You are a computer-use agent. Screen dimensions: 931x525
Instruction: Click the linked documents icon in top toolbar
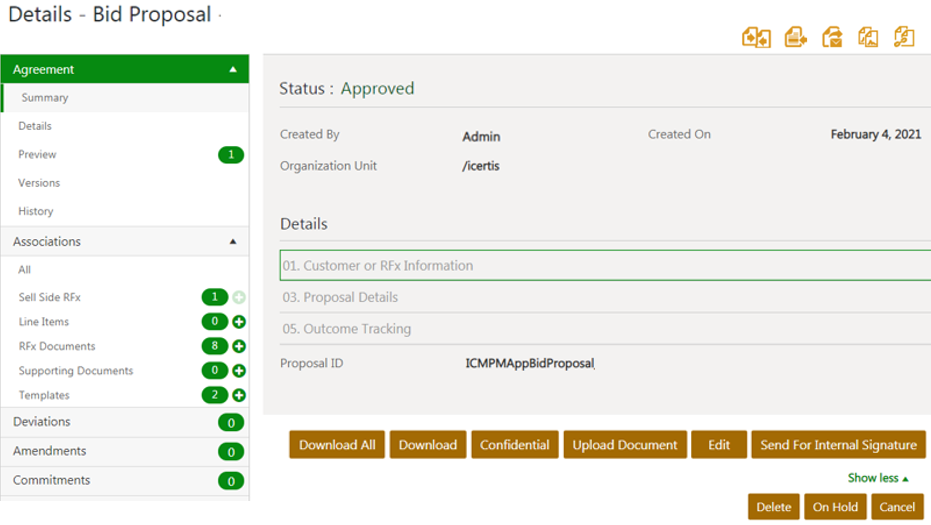point(904,38)
